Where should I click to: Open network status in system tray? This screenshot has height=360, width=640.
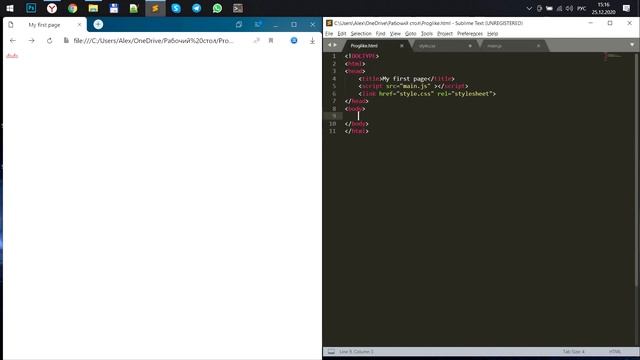(x=560, y=8)
